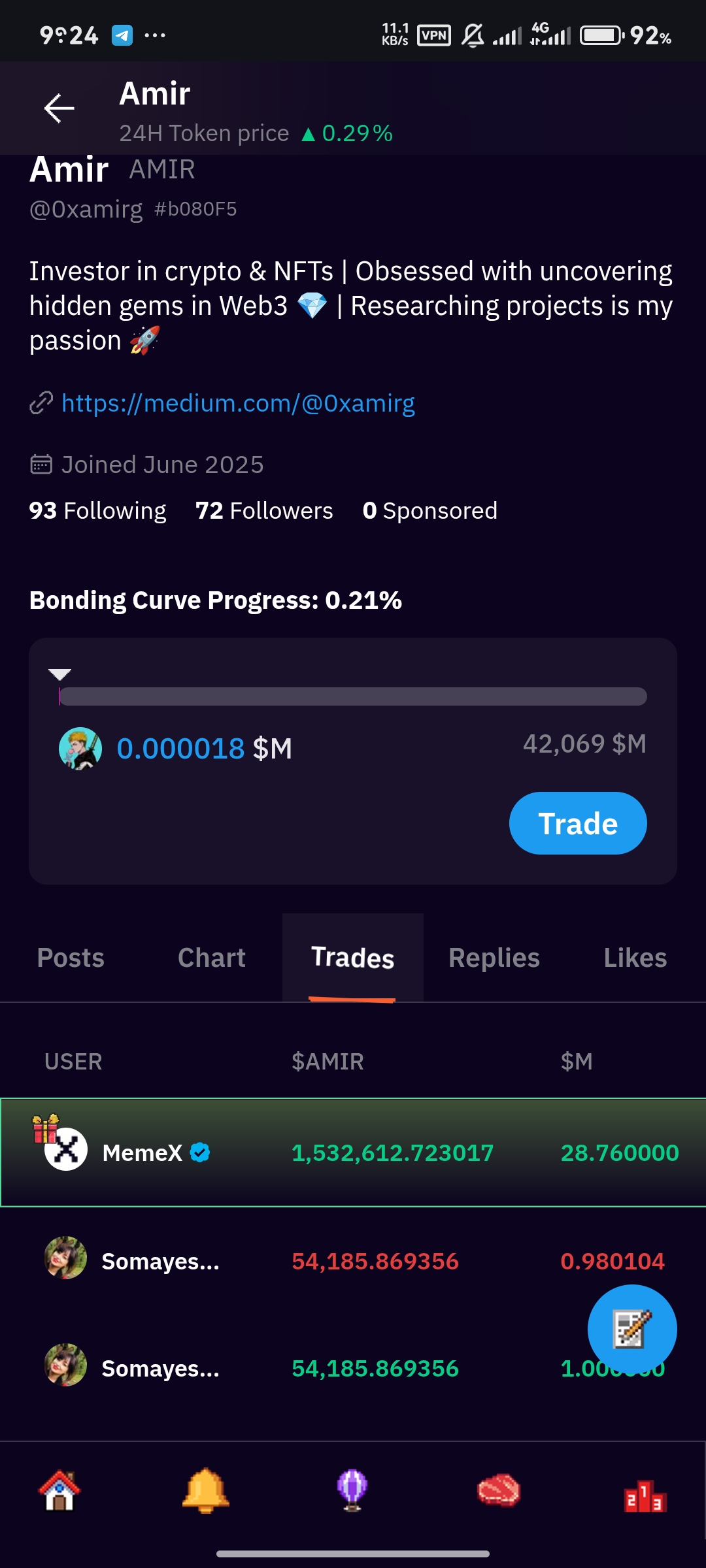The image size is (706, 1568).
Task: Open the first Somayes... trade row avatar
Action: pyautogui.click(x=65, y=1258)
